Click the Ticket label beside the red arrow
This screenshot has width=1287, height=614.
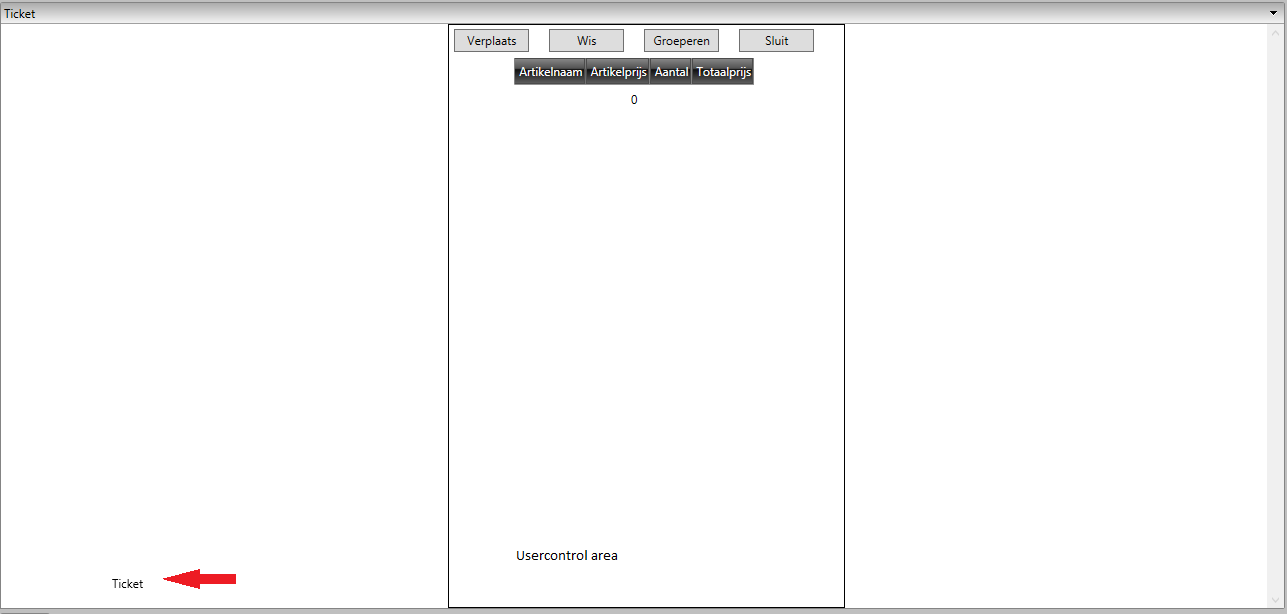127,584
